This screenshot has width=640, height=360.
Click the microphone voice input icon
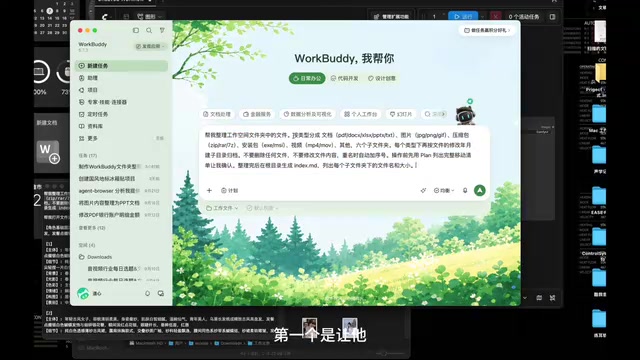tap(465, 191)
